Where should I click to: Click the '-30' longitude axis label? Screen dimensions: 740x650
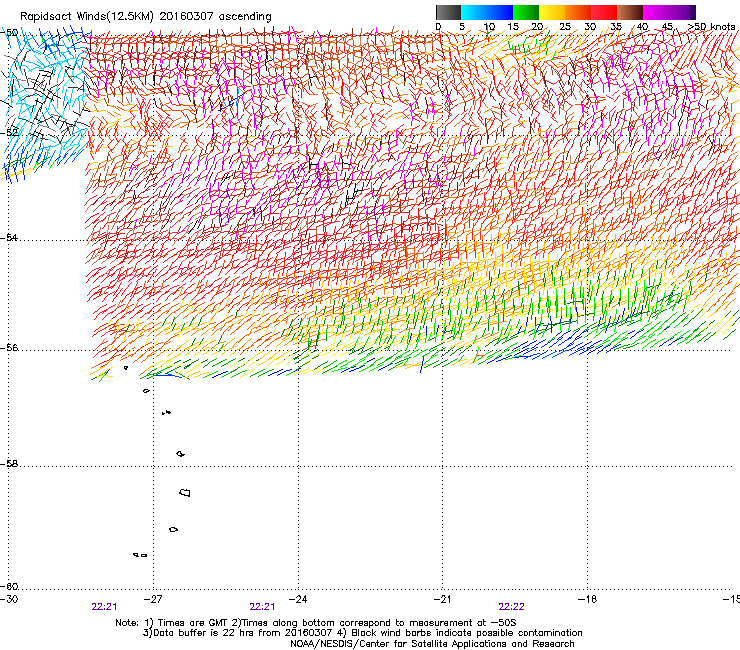pyautogui.click(x=9, y=599)
